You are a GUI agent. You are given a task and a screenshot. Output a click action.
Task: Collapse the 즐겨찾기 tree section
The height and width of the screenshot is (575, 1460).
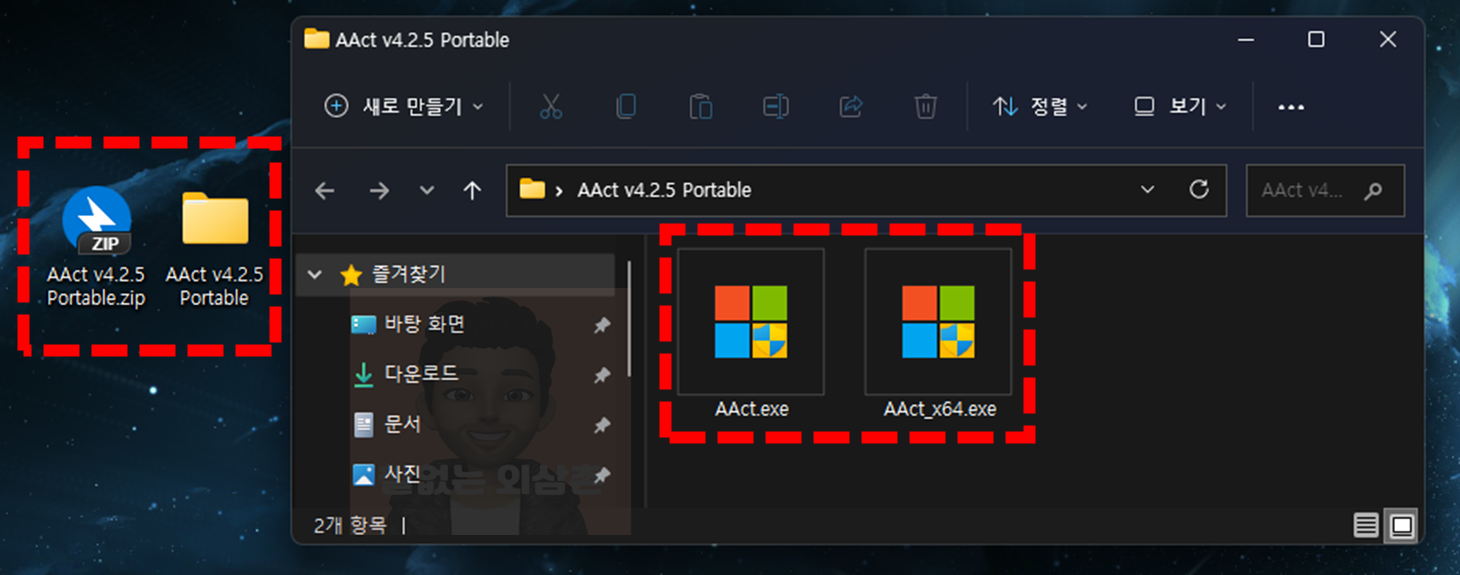point(315,275)
